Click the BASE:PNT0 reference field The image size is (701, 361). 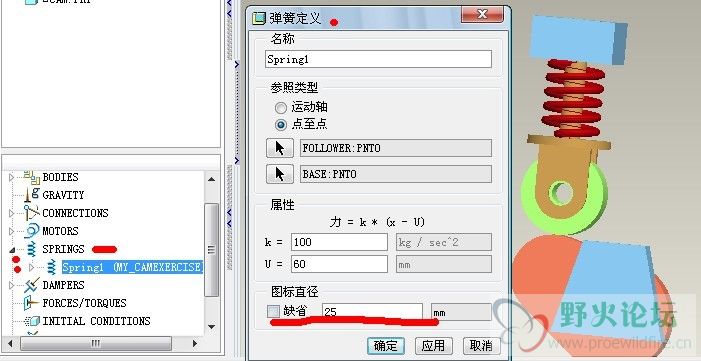(396, 174)
